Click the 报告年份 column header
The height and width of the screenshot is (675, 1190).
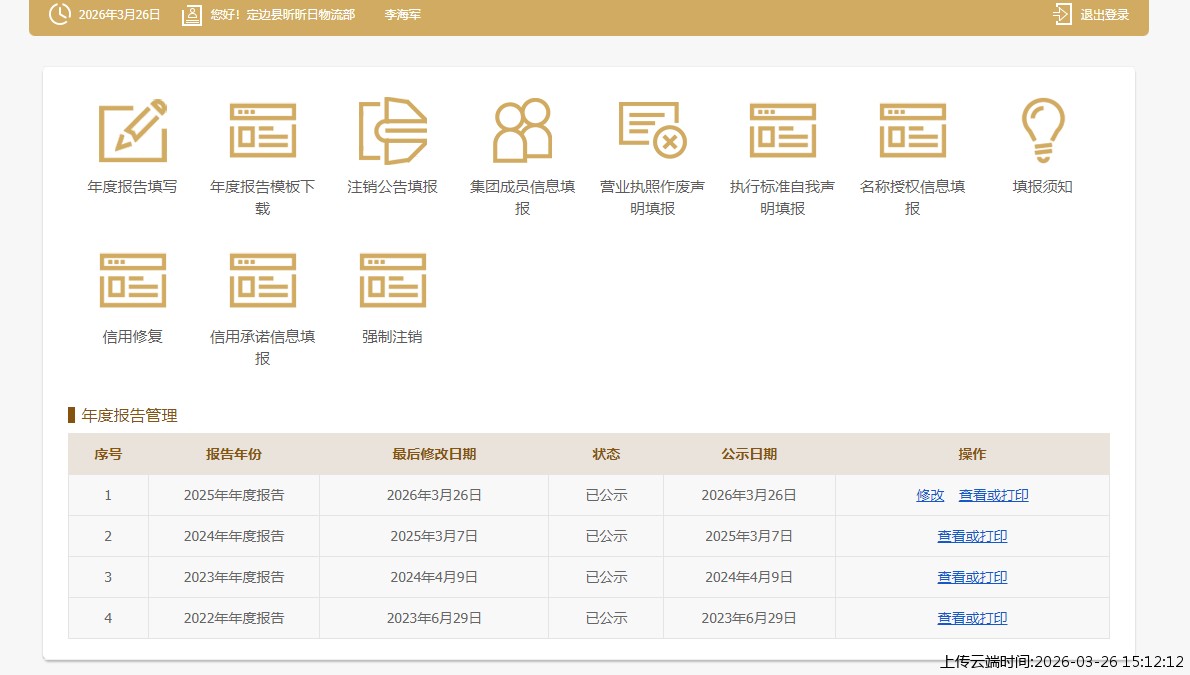(233, 454)
